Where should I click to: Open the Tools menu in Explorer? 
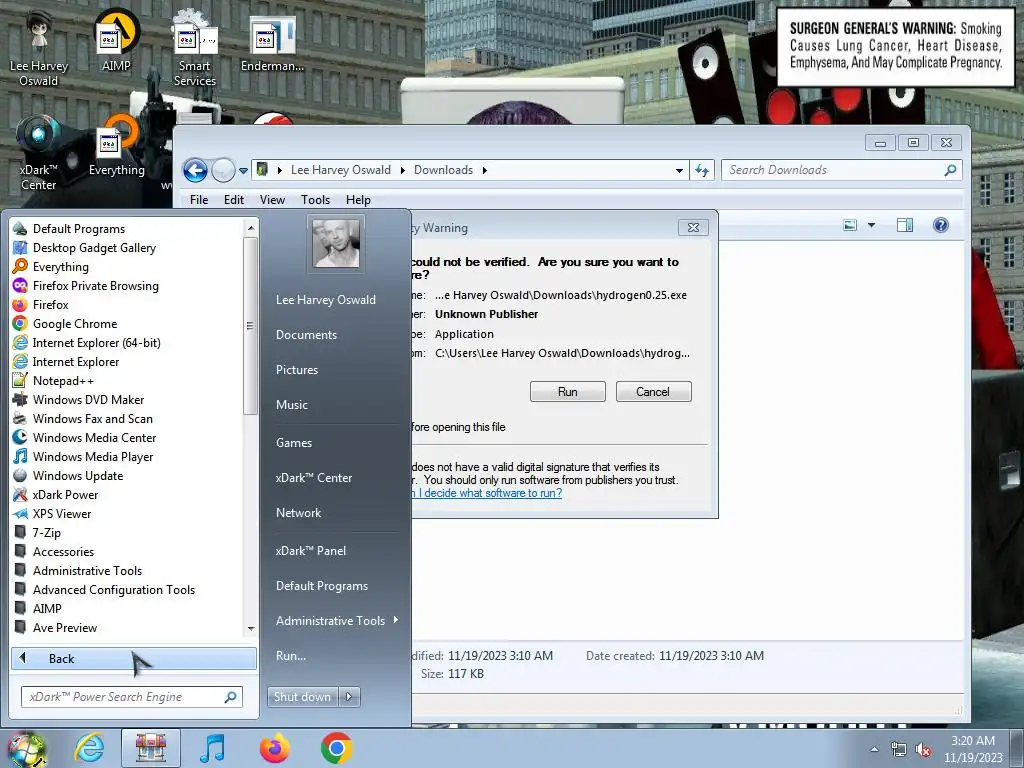click(x=315, y=200)
